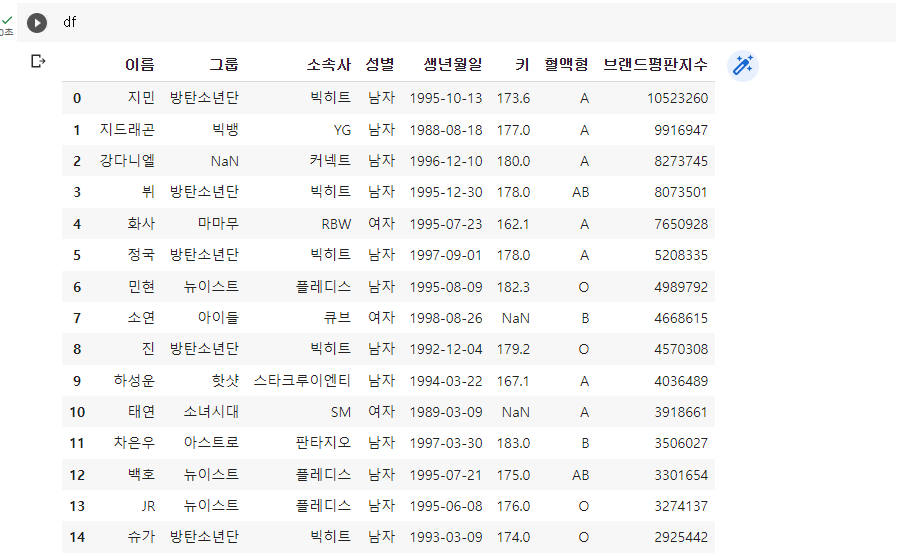
Task: Select the 판타지오 agency cell
Action: [x=323, y=443]
